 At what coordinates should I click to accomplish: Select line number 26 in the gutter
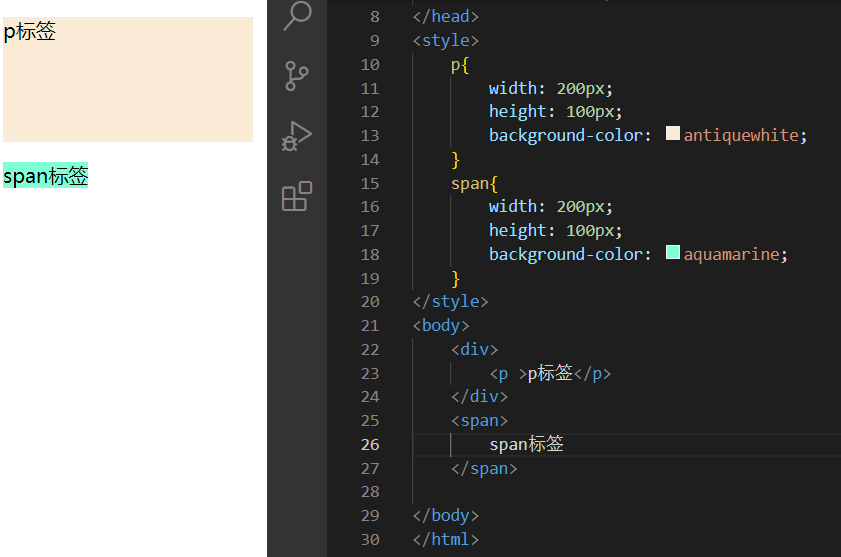370,444
